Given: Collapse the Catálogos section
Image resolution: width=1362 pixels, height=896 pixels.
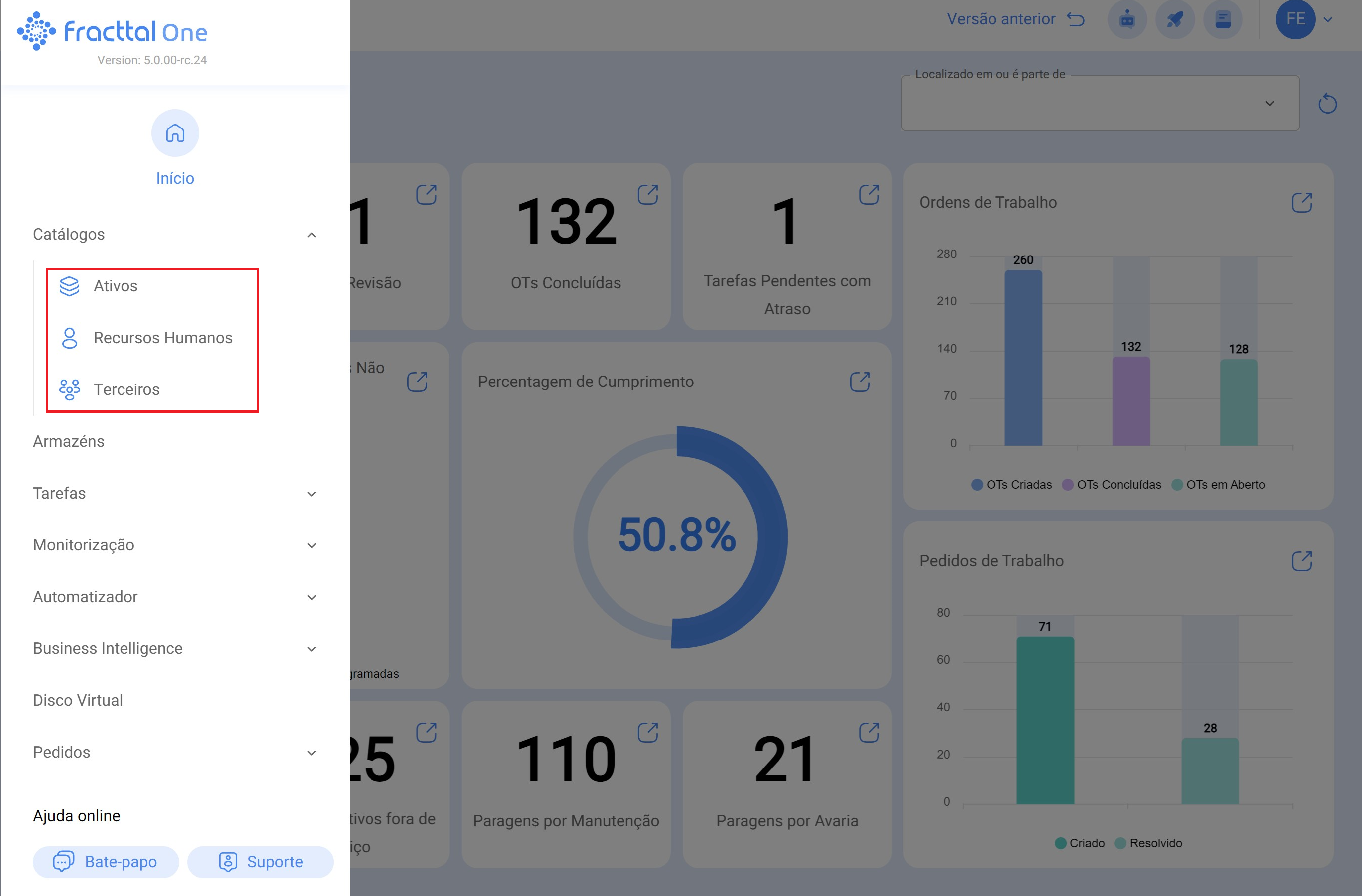Looking at the screenshot, I should click(311, 235).
